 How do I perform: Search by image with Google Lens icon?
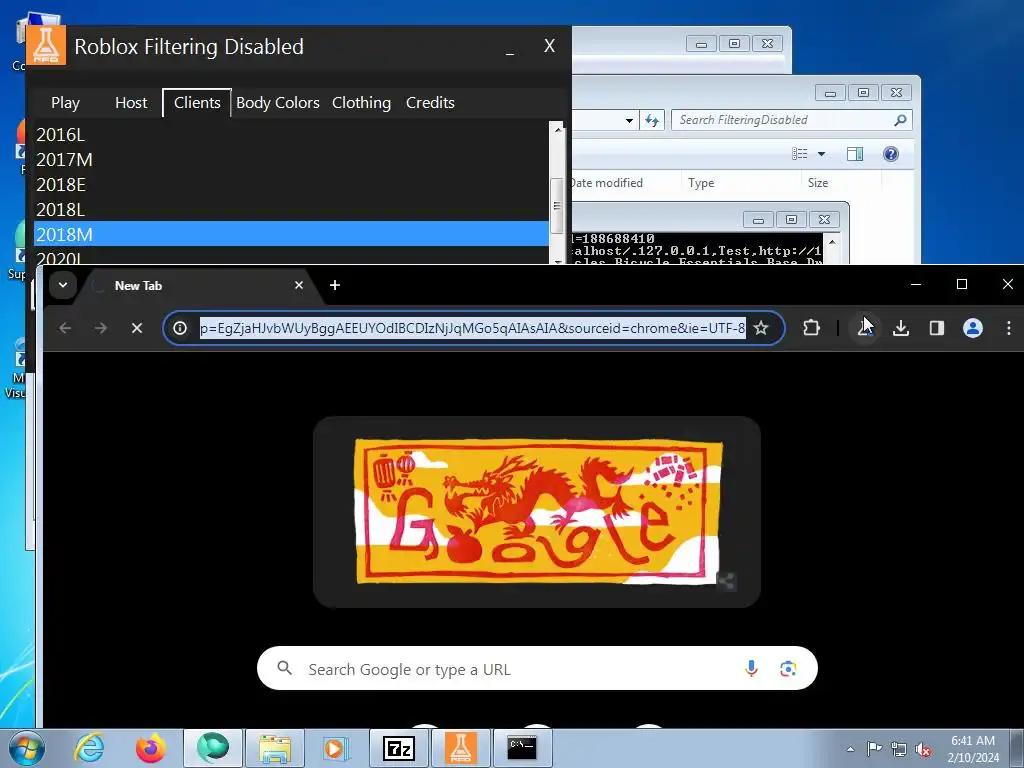tap(788, 669)
